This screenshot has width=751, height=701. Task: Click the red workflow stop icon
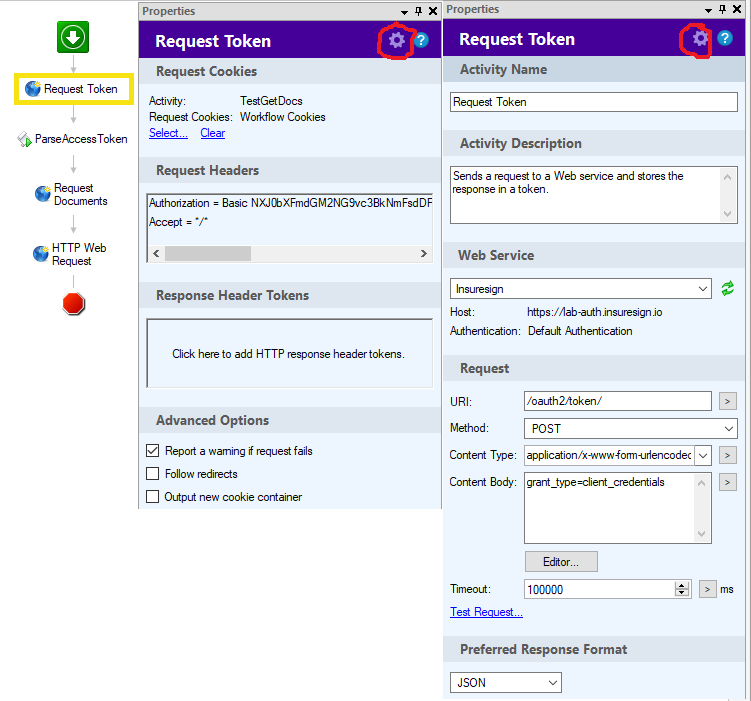pyautogui.click(x=73, y=304)
